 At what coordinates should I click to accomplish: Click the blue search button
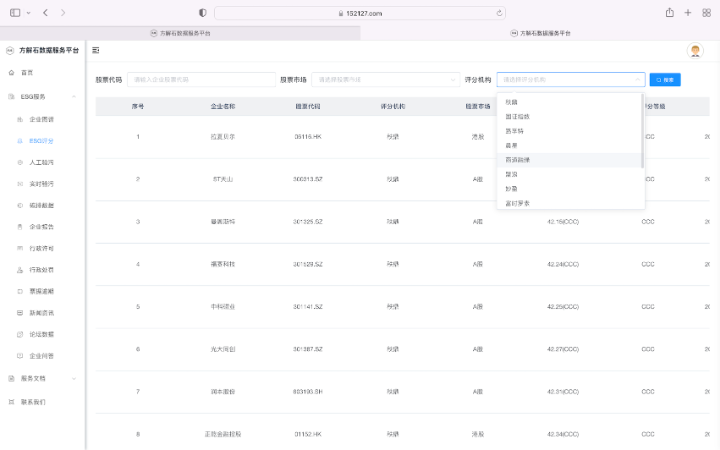coord(665,79)
